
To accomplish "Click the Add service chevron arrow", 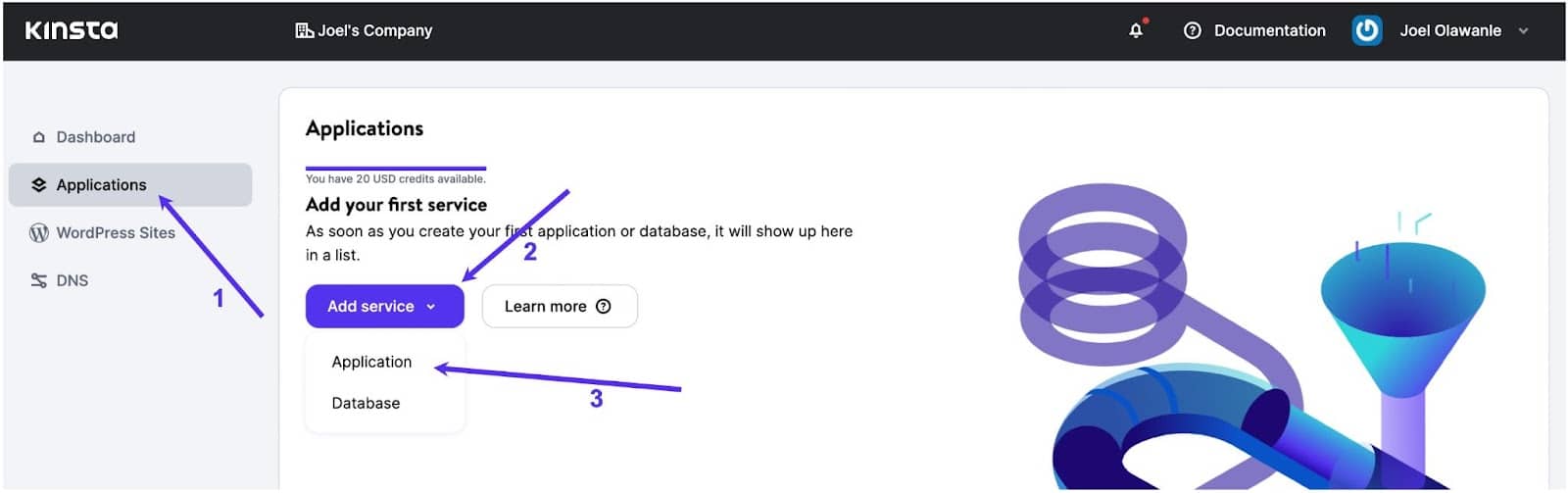I will (430, 307).
